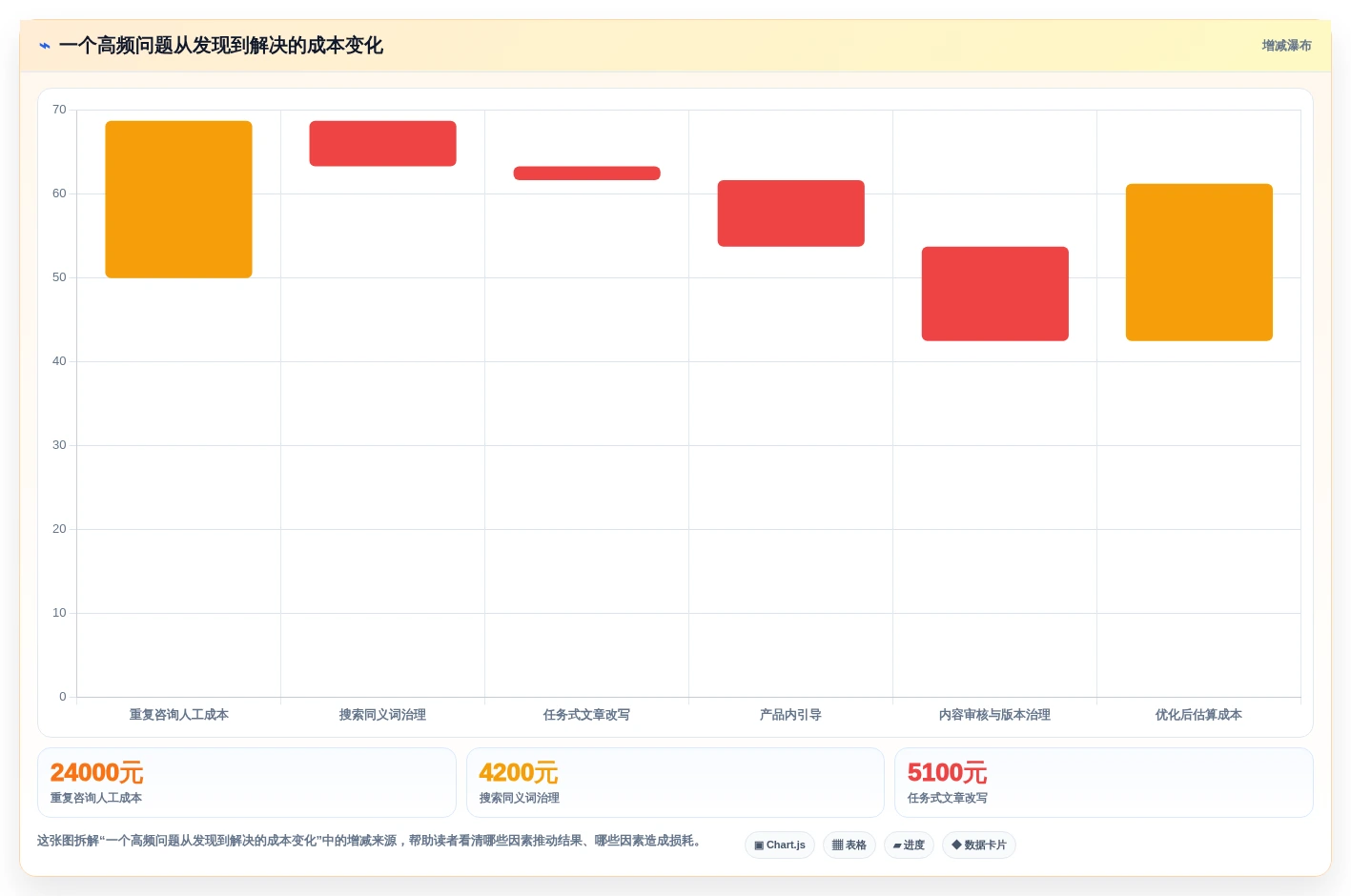Viewport: 1351px width, 896px height.
Task: Click the red 搜索同义词治理 bar
Action: point(382,143)
